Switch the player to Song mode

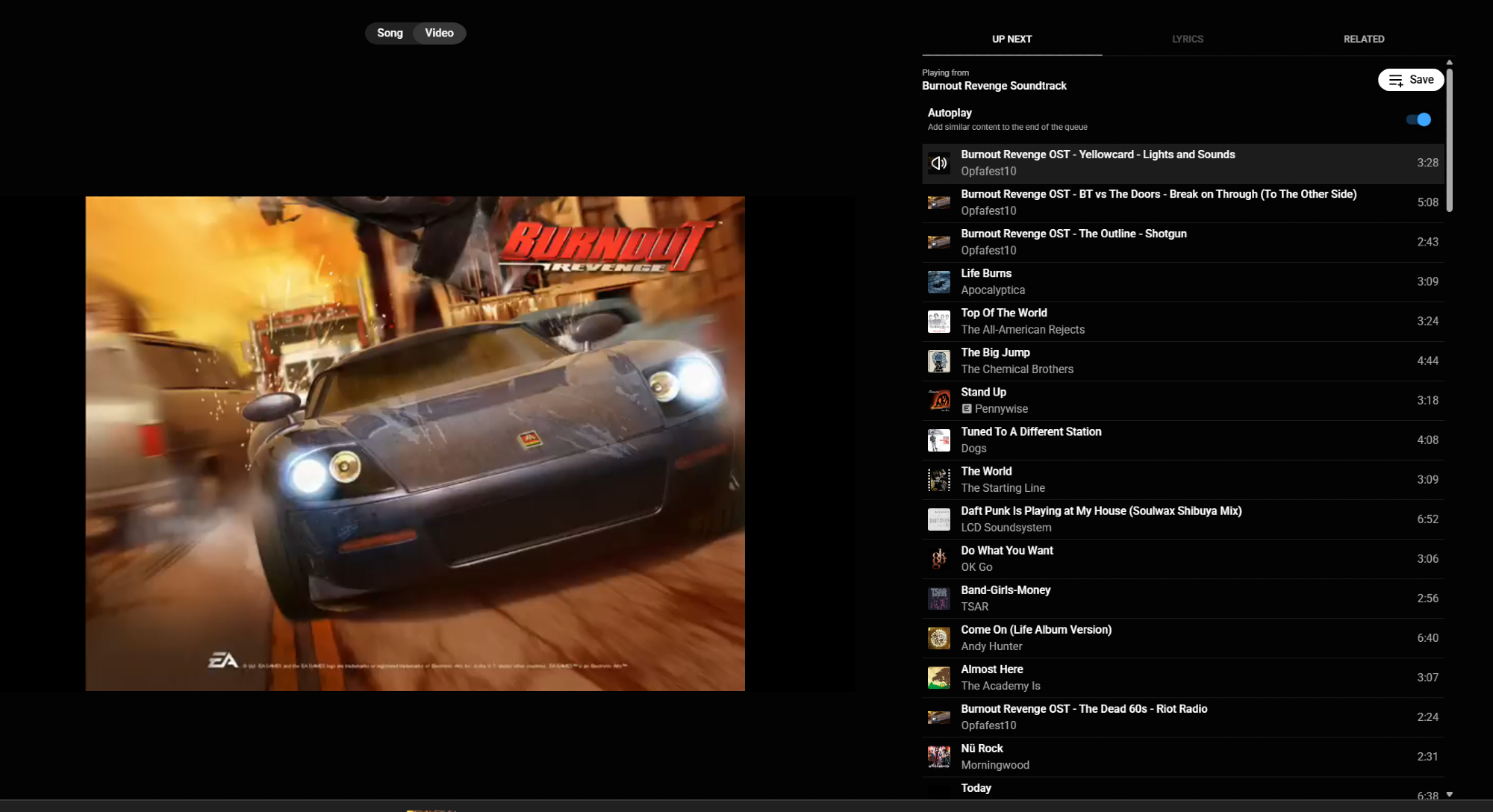(390, 33)
